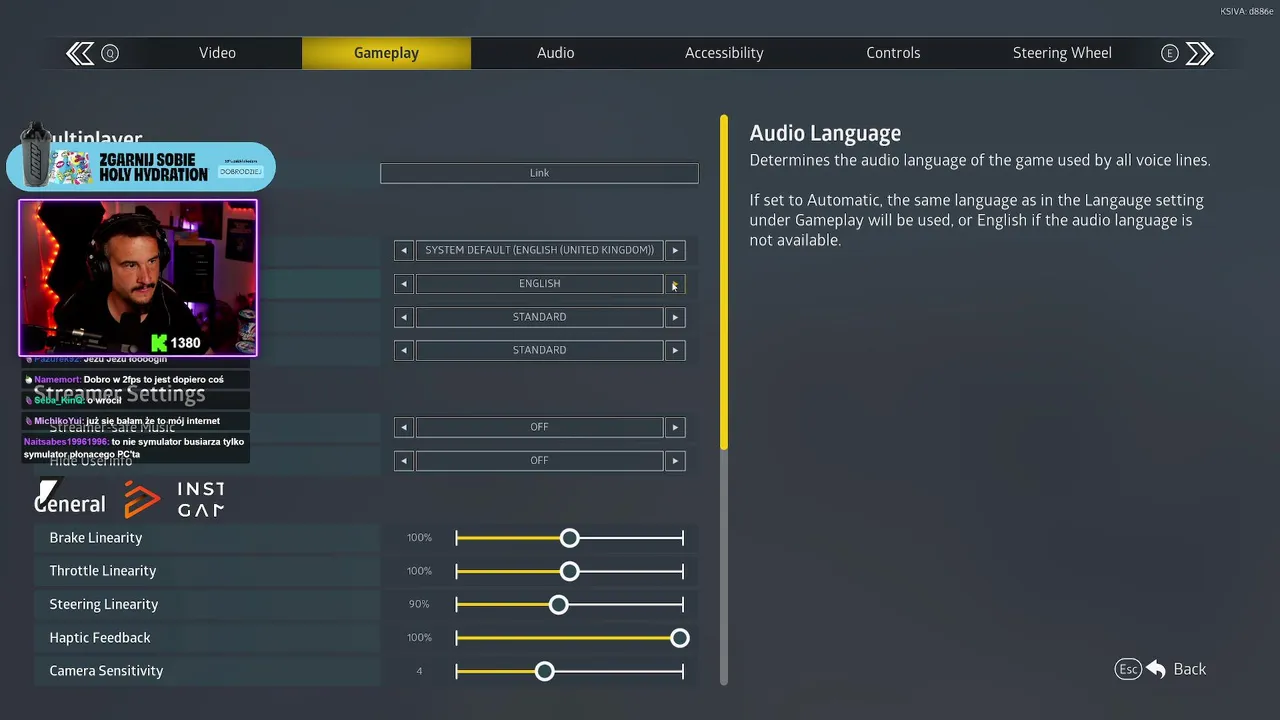
Task: Switch to the Audio tab
Action: point(555,53)
